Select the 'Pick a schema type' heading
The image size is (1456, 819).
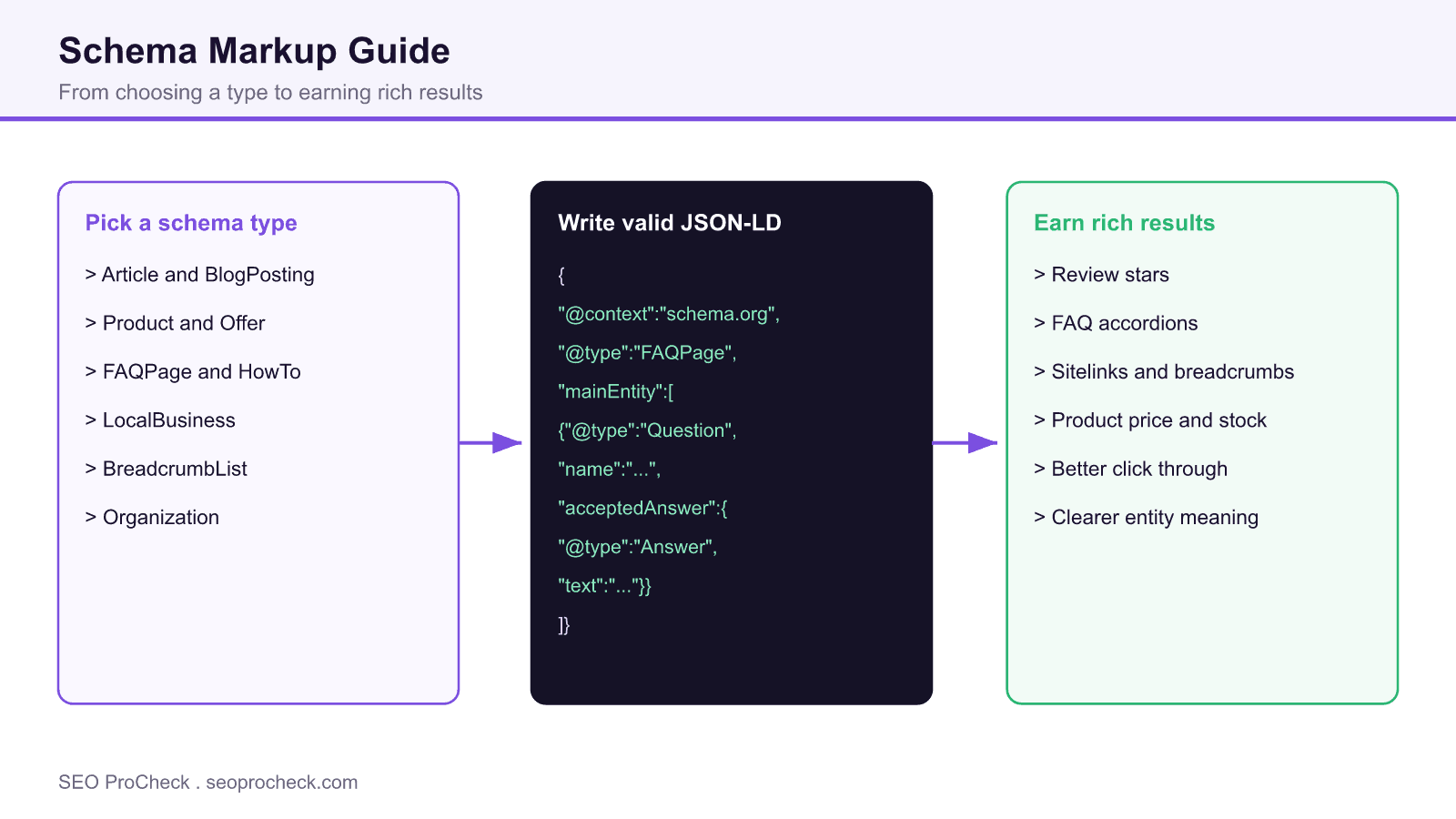point(191,223)
